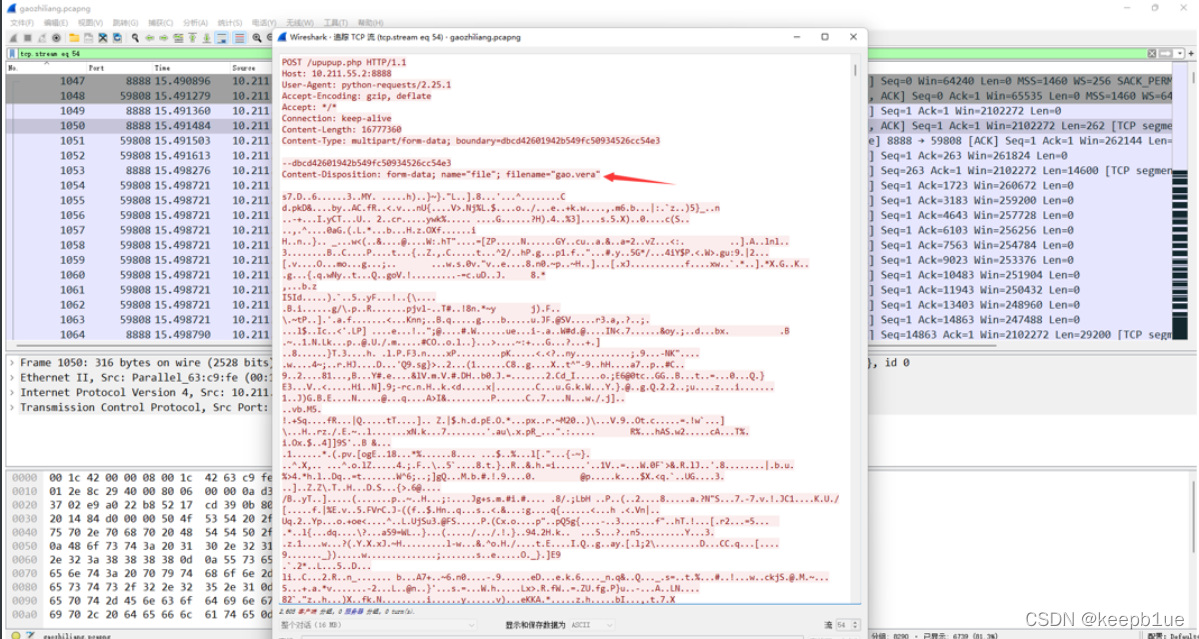Click Wireshark icon in main title bar
This screenshot has height=639, width=1199.
click(x=11, y=8)
